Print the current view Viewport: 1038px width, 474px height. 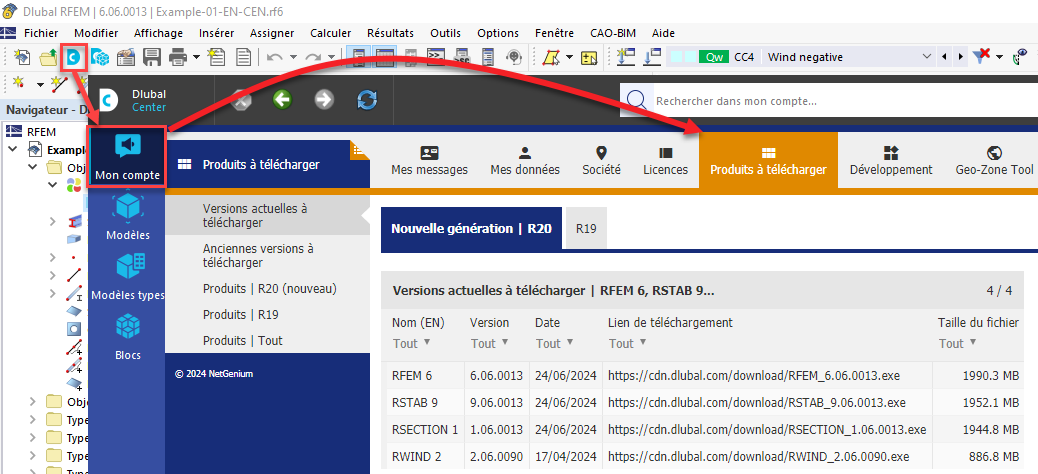177,58
